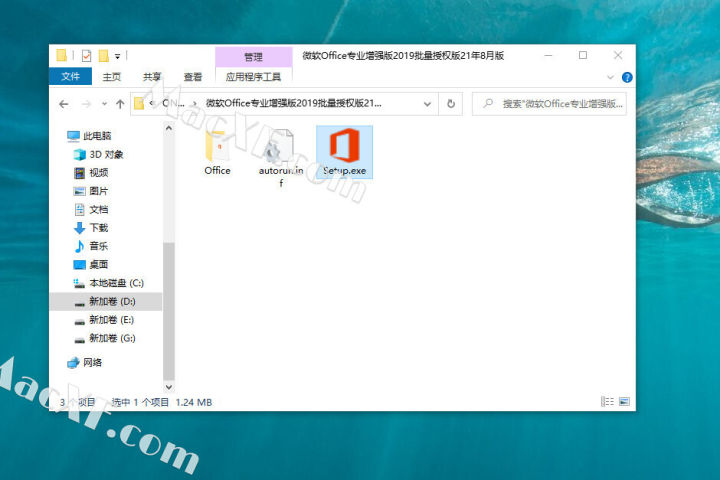Click the address bar folder icon
Image resolution: width=720 pixels, height=480 pixels.
click(139, 104)
